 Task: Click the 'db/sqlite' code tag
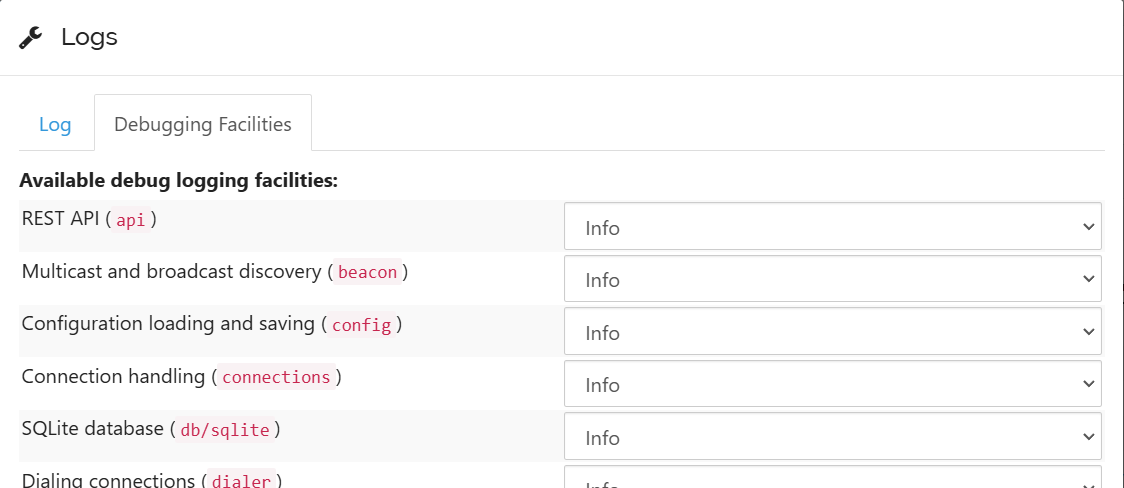coord(225,430)
